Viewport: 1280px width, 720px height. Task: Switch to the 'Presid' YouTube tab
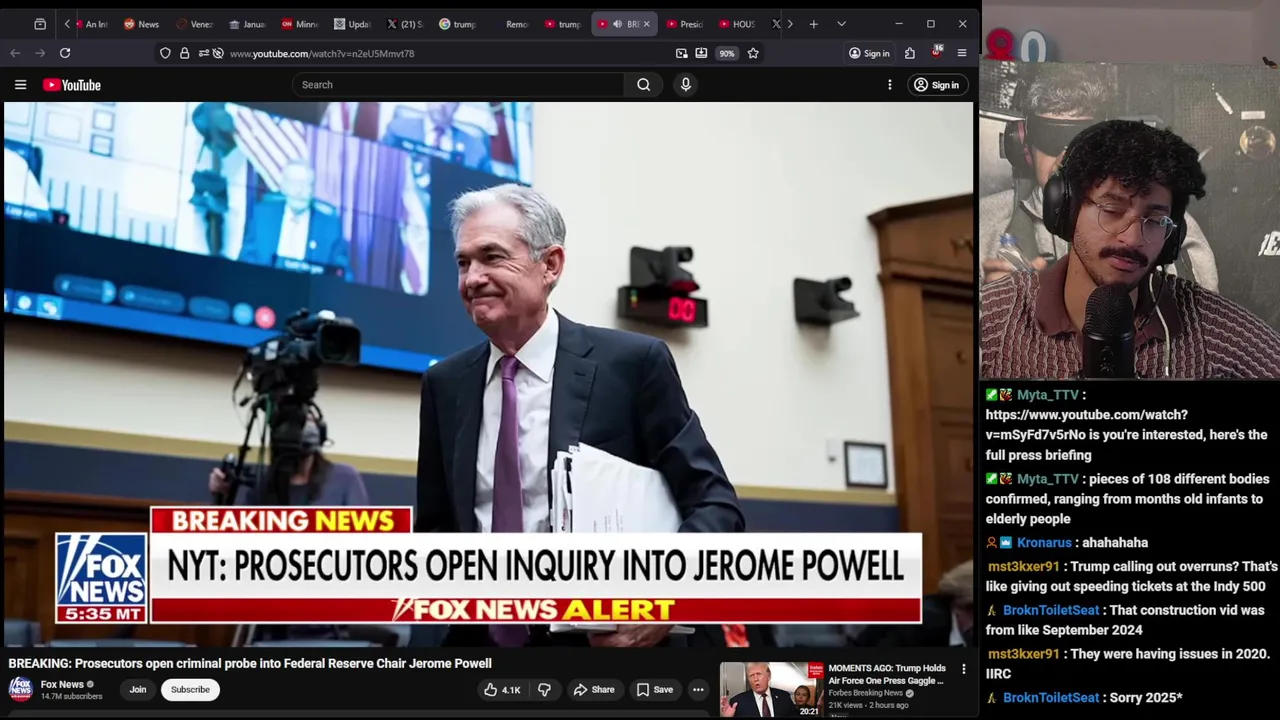685,24
